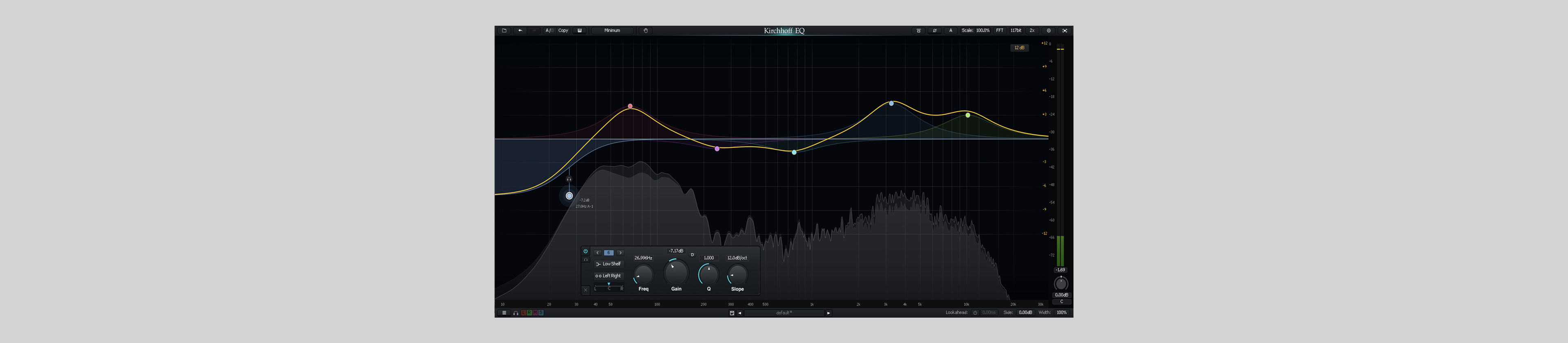Click the band number 6 field

click(x=609, y=253)
